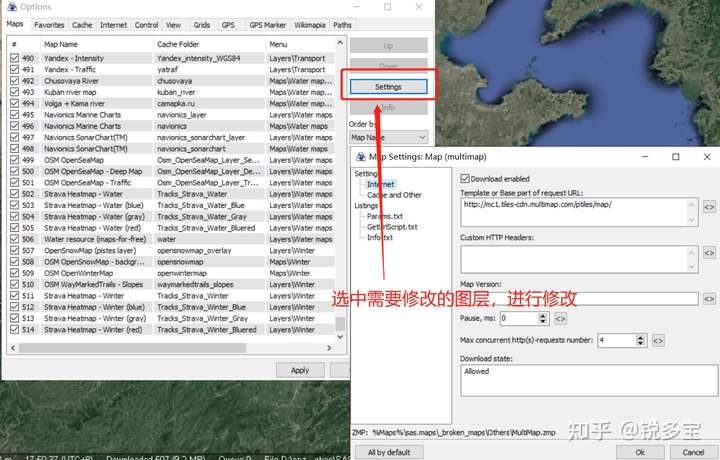Click the Max concurrent requests number field

[x=617, y=340]
